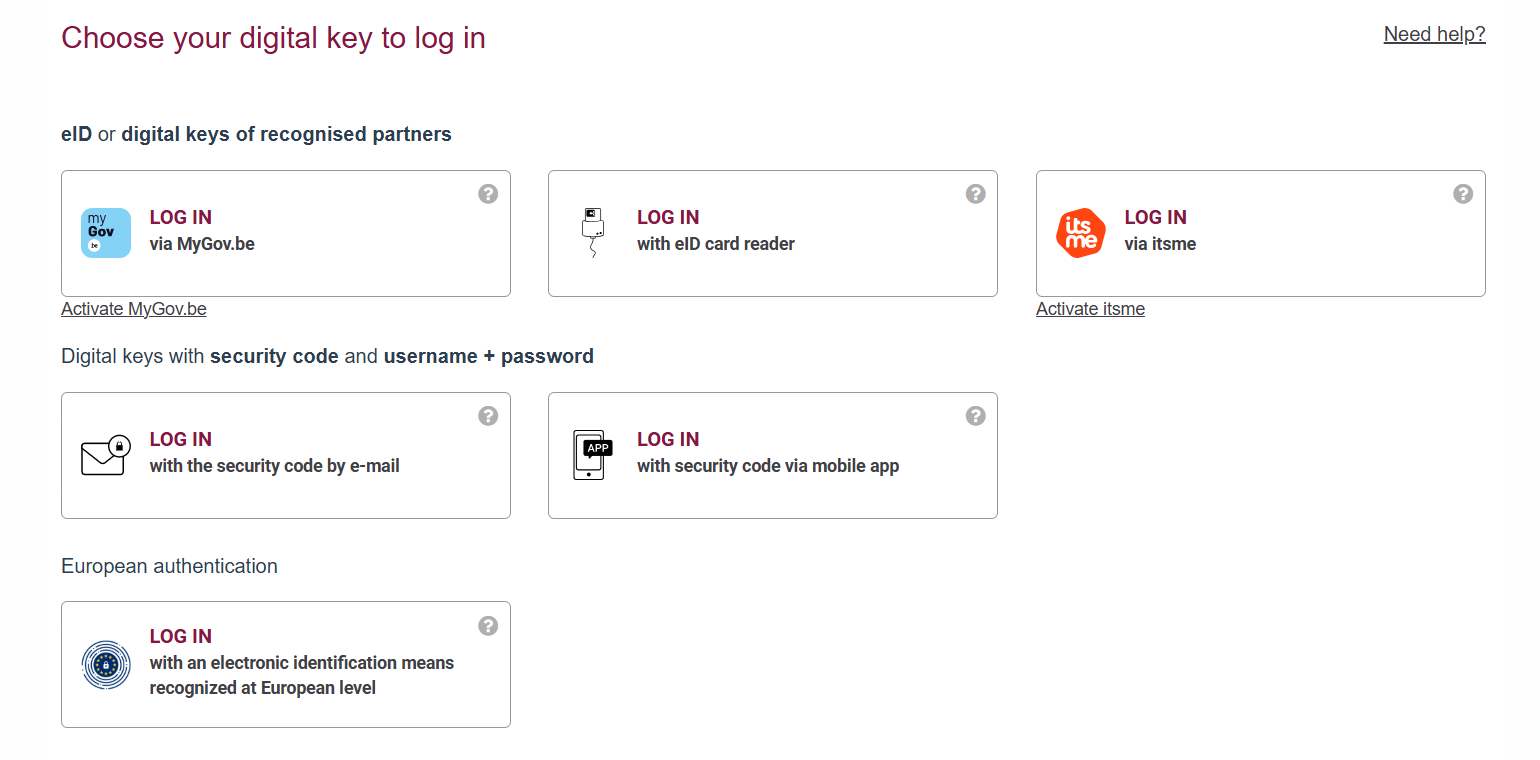
Task: Click the European authentication emblem icon
Action: (106, 664)
